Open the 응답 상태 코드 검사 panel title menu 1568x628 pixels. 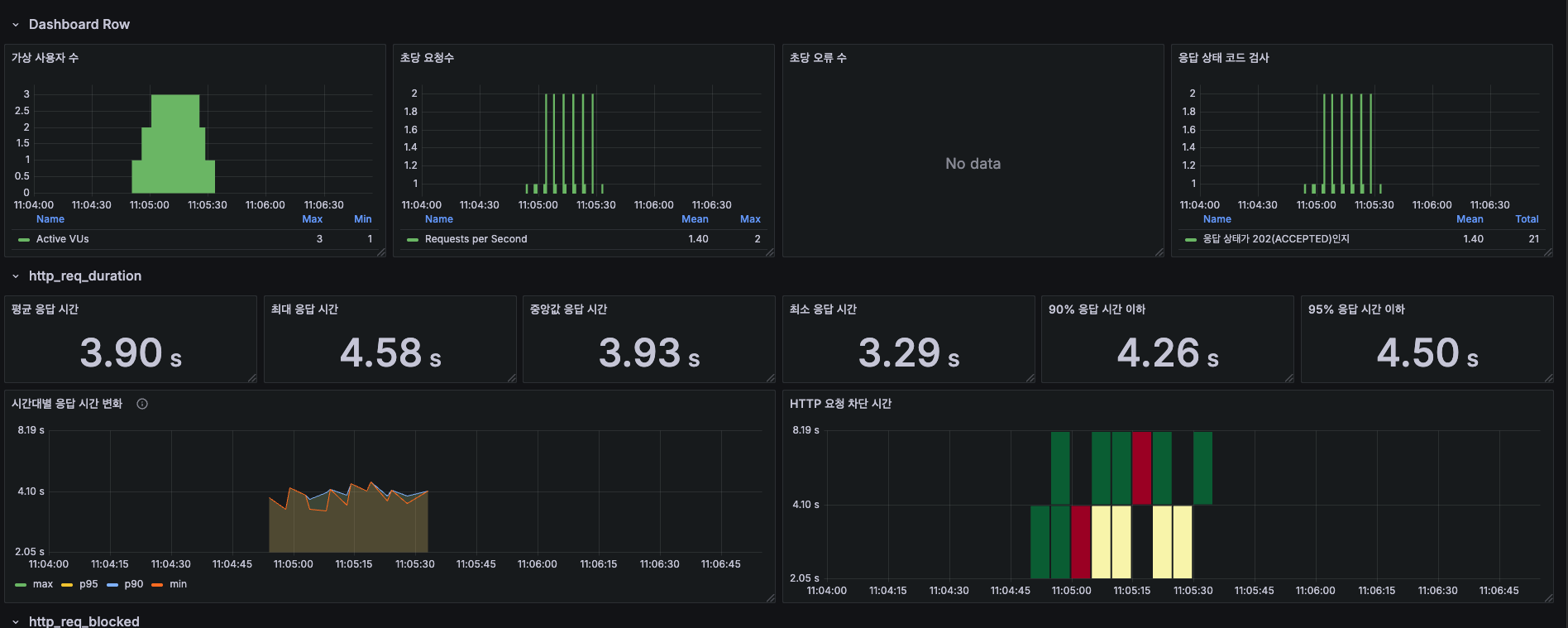point(1223,57)
